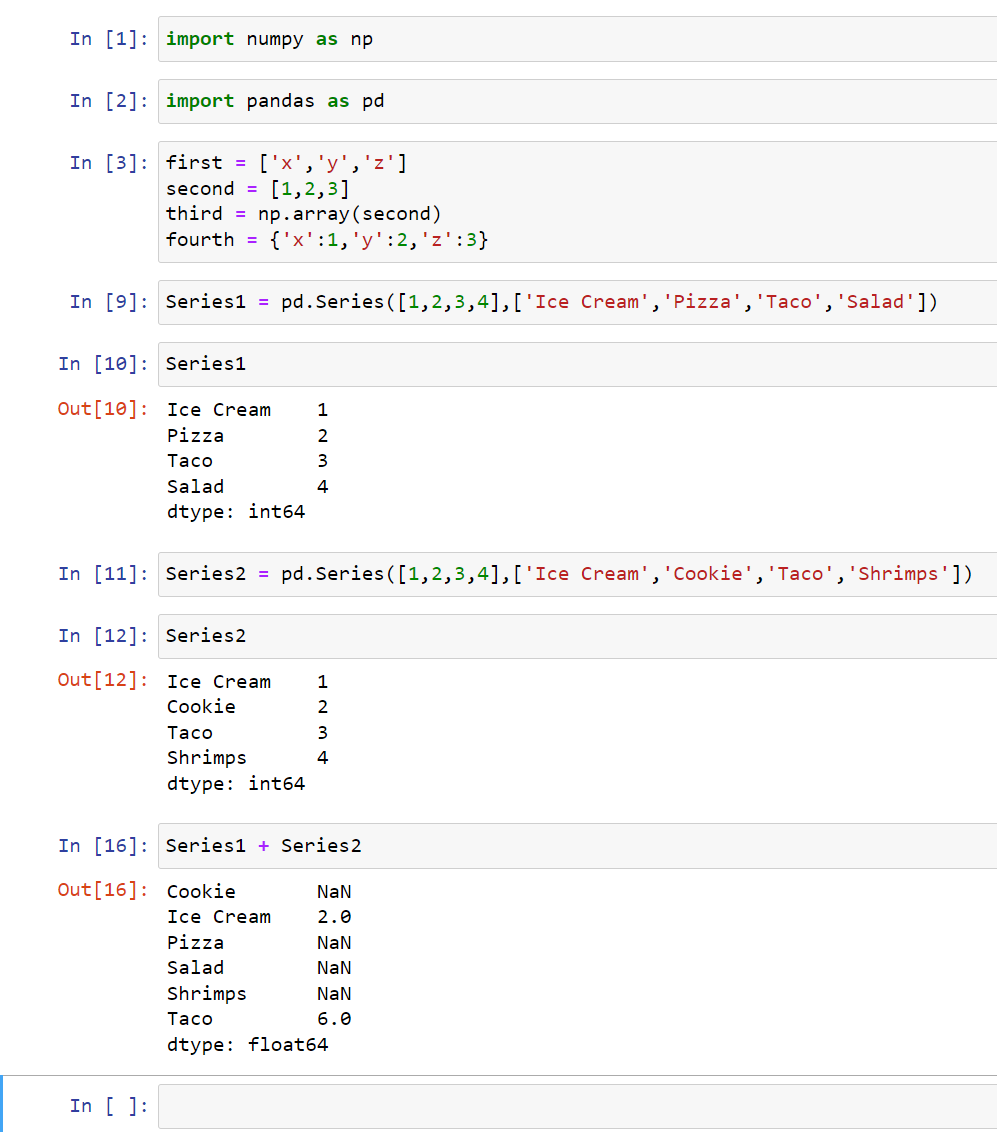Screen dimensions: 997x1132
Task: Click 'Cookie NaN' row in Out[16]
Action: (x=259, y=892)
